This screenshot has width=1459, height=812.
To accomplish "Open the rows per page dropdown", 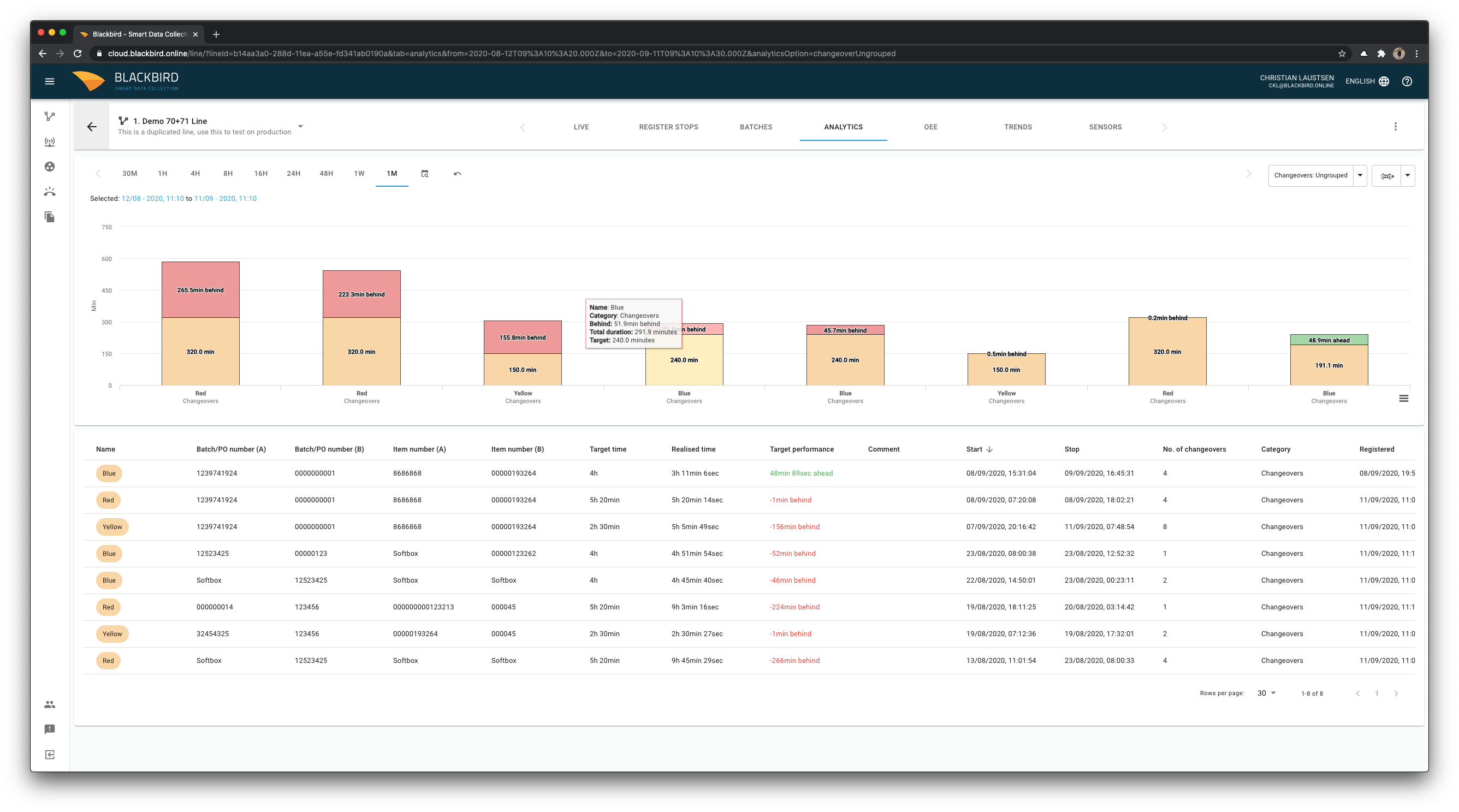I will pyautogui.click(x=1266, y=693).
